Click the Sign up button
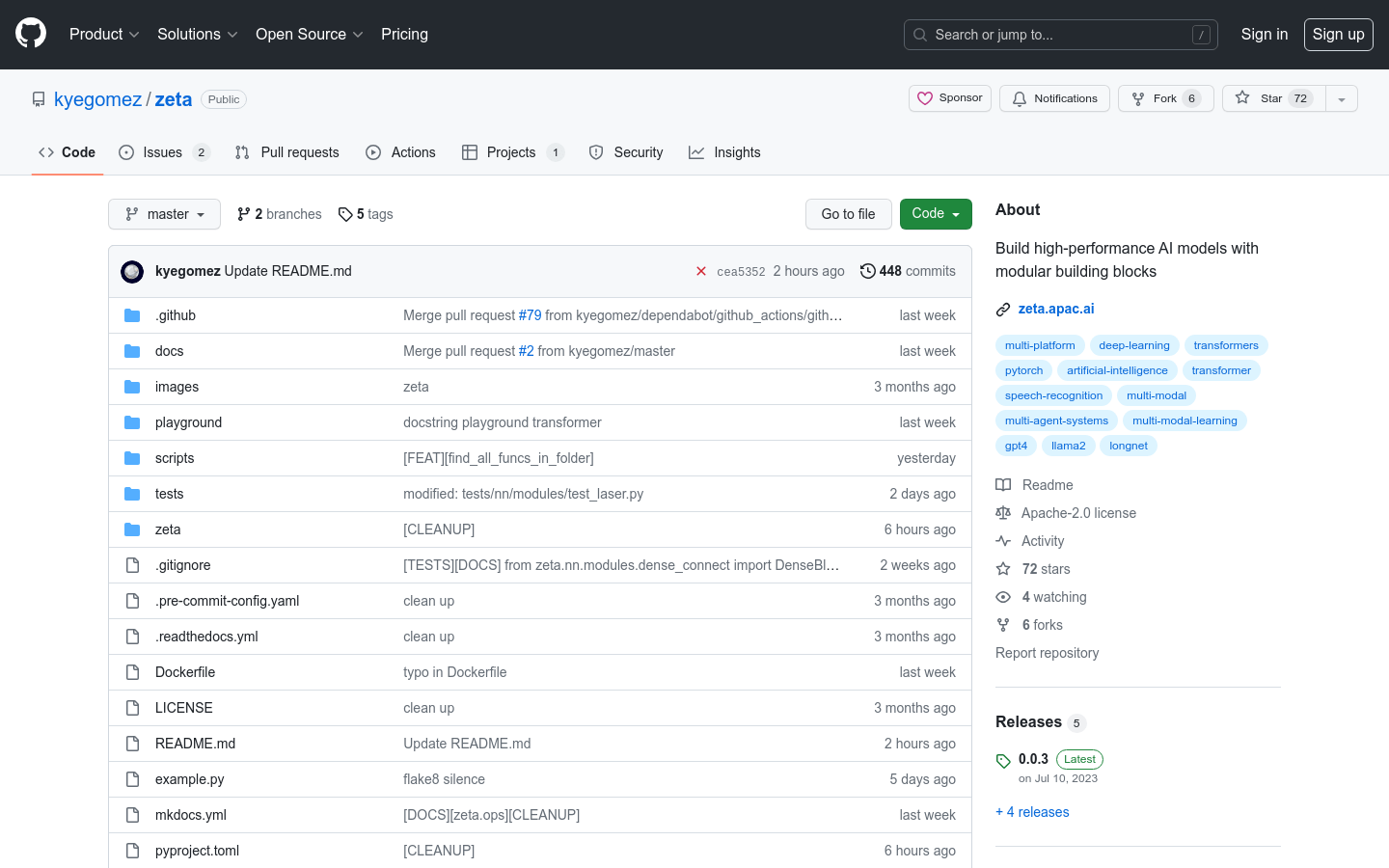 click(x=1339, y=35)
